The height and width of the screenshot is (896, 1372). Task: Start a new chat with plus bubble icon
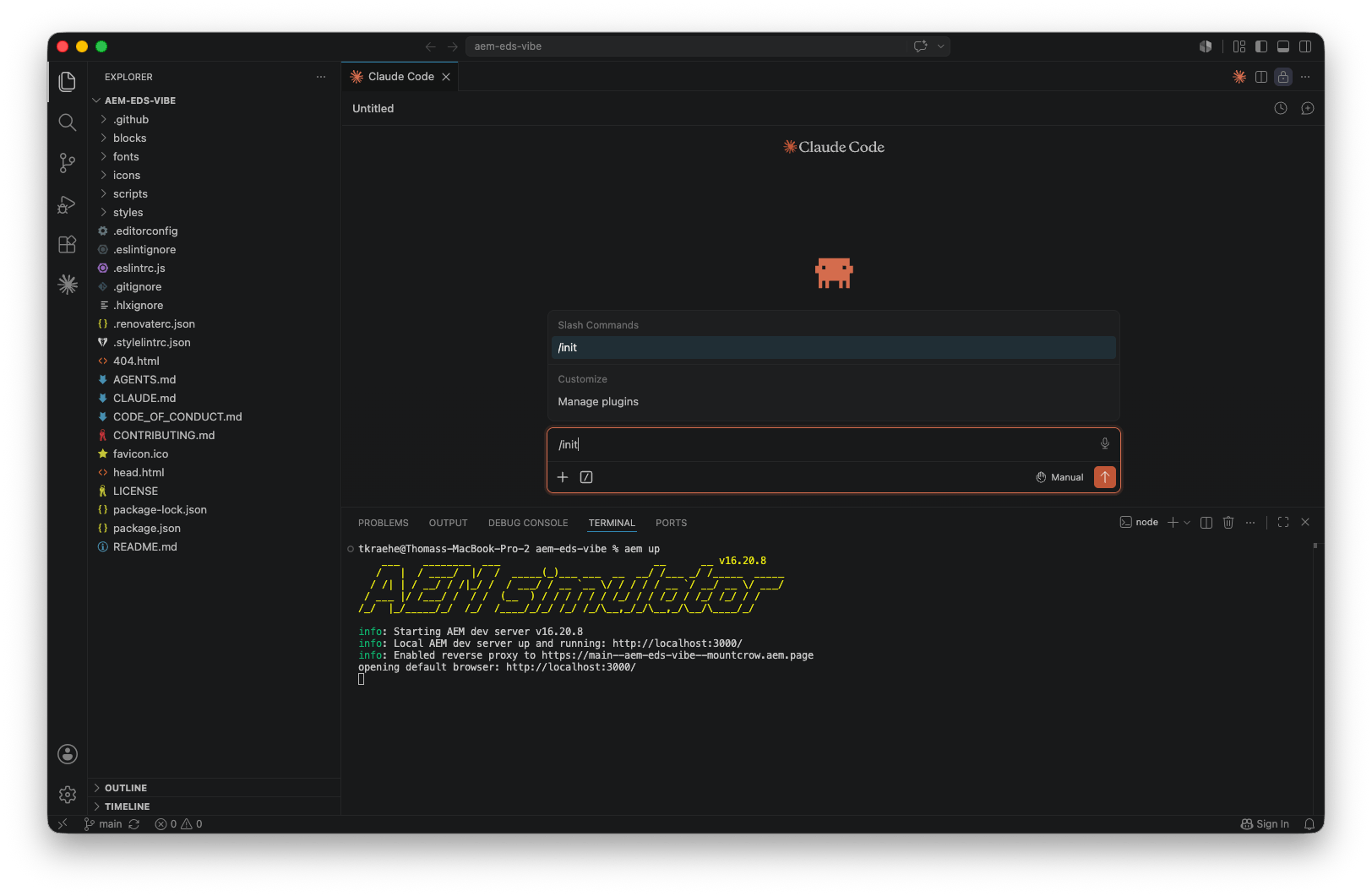[1308, 108]
